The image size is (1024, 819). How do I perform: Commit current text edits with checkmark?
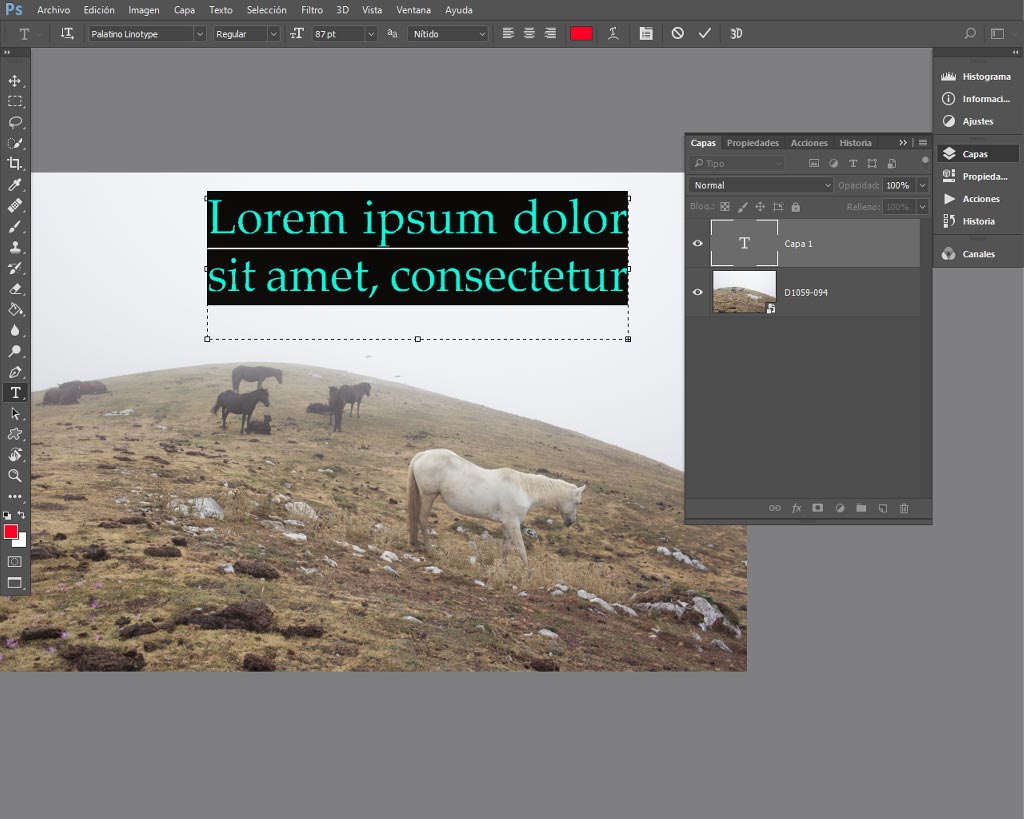705,33
